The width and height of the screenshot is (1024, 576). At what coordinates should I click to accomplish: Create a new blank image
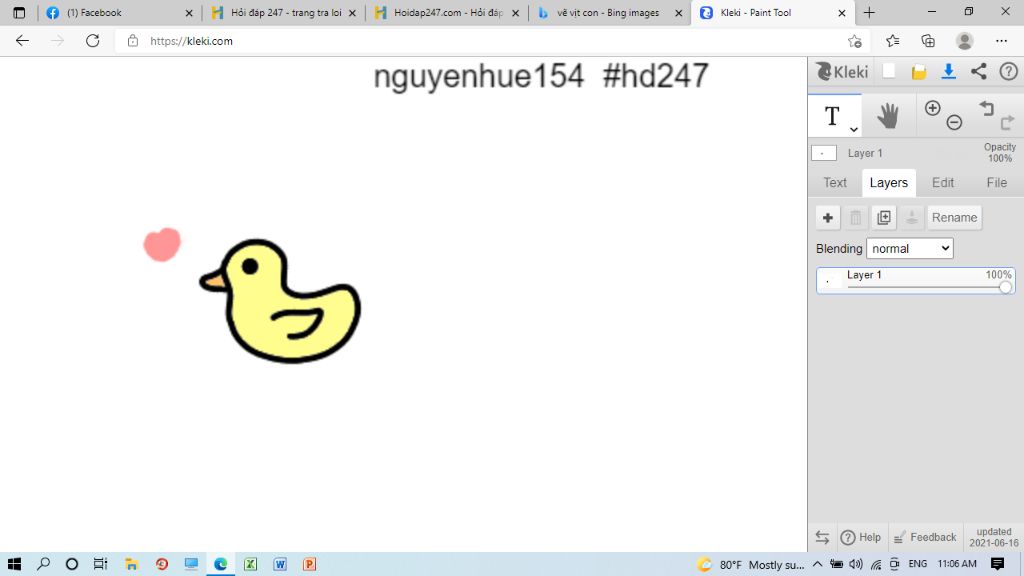[889, 71]
